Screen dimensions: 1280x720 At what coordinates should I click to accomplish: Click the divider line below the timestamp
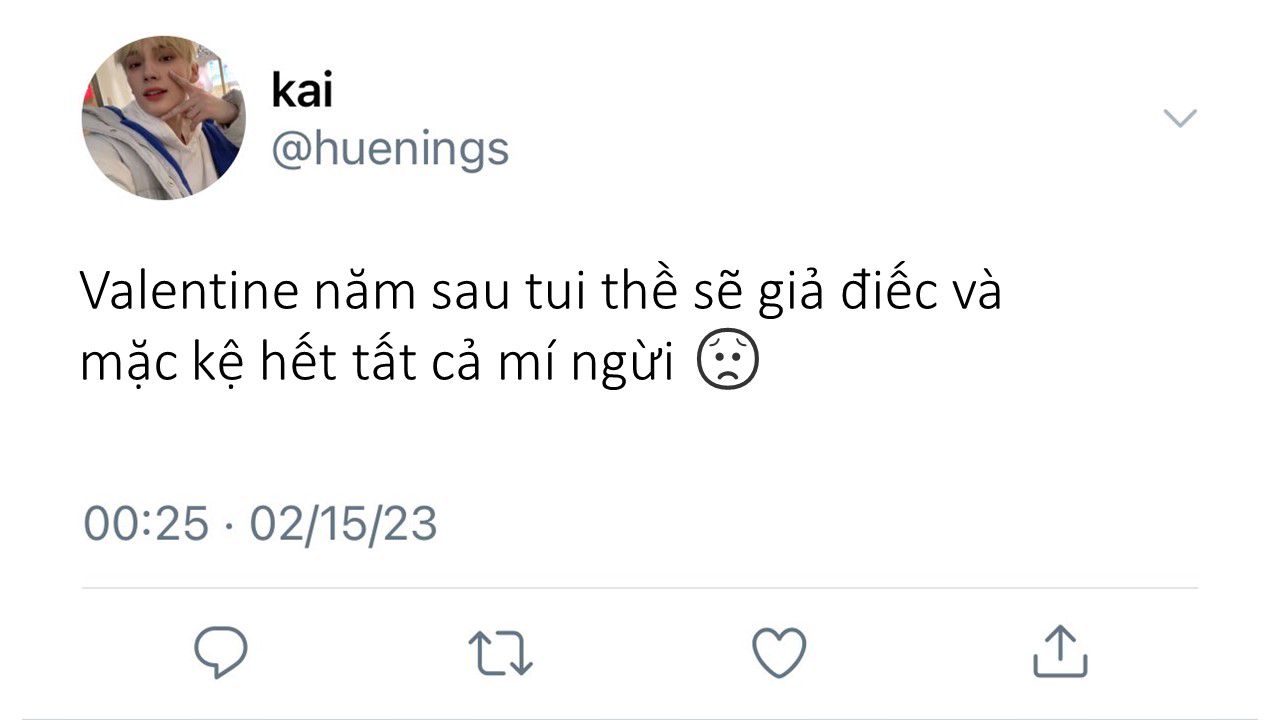(640, 588)
